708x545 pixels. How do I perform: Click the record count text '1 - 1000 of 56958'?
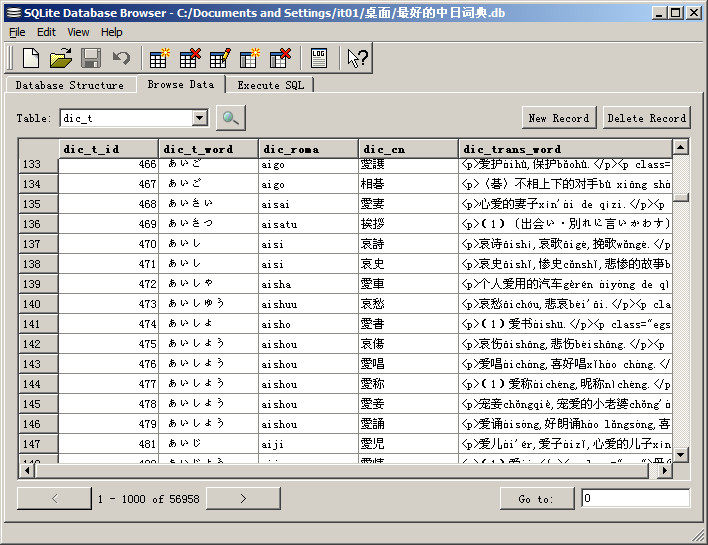tap(149, 499)
